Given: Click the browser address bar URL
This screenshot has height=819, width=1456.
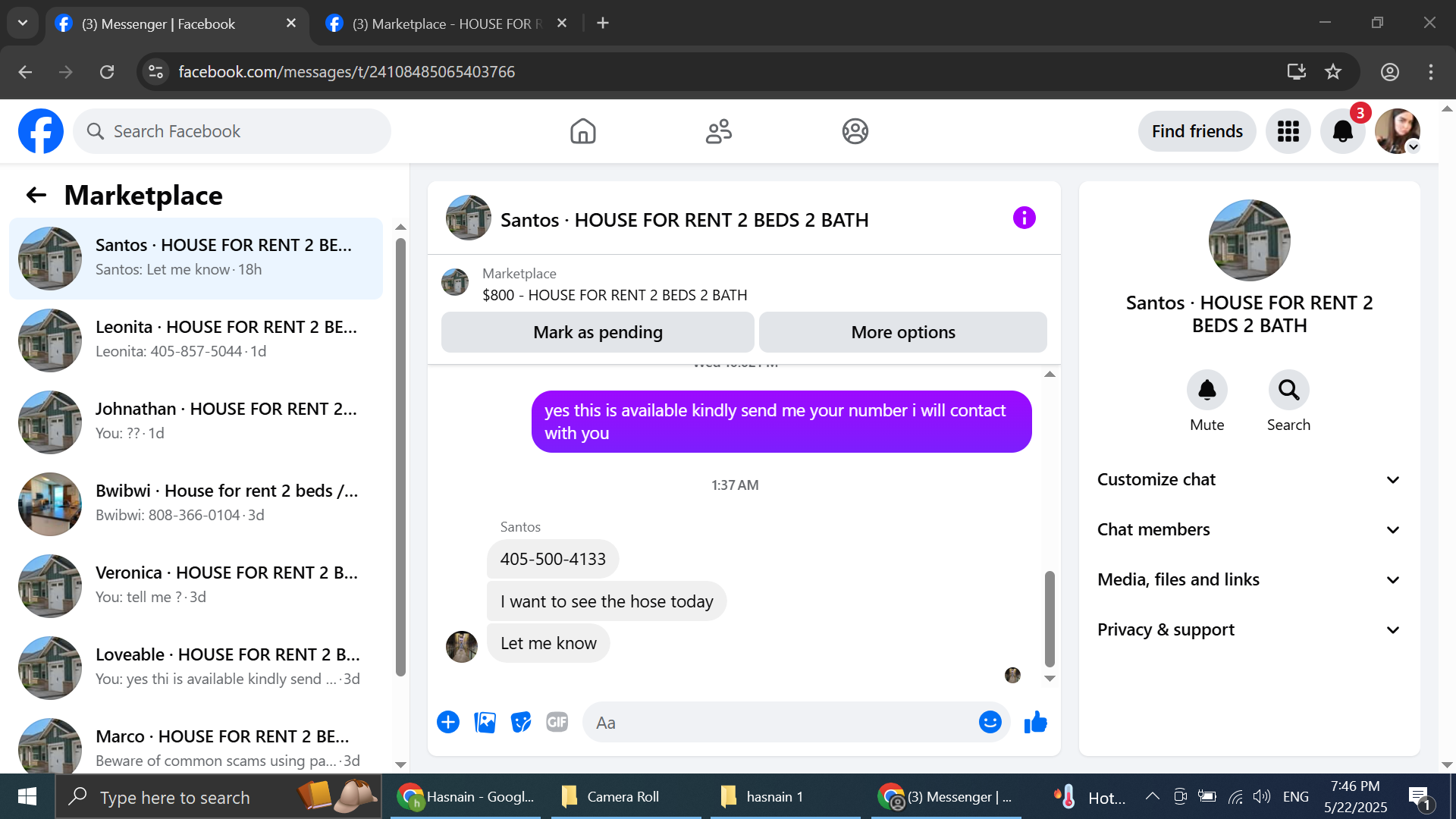Looking at the screenshot, I should click(347, 72).
